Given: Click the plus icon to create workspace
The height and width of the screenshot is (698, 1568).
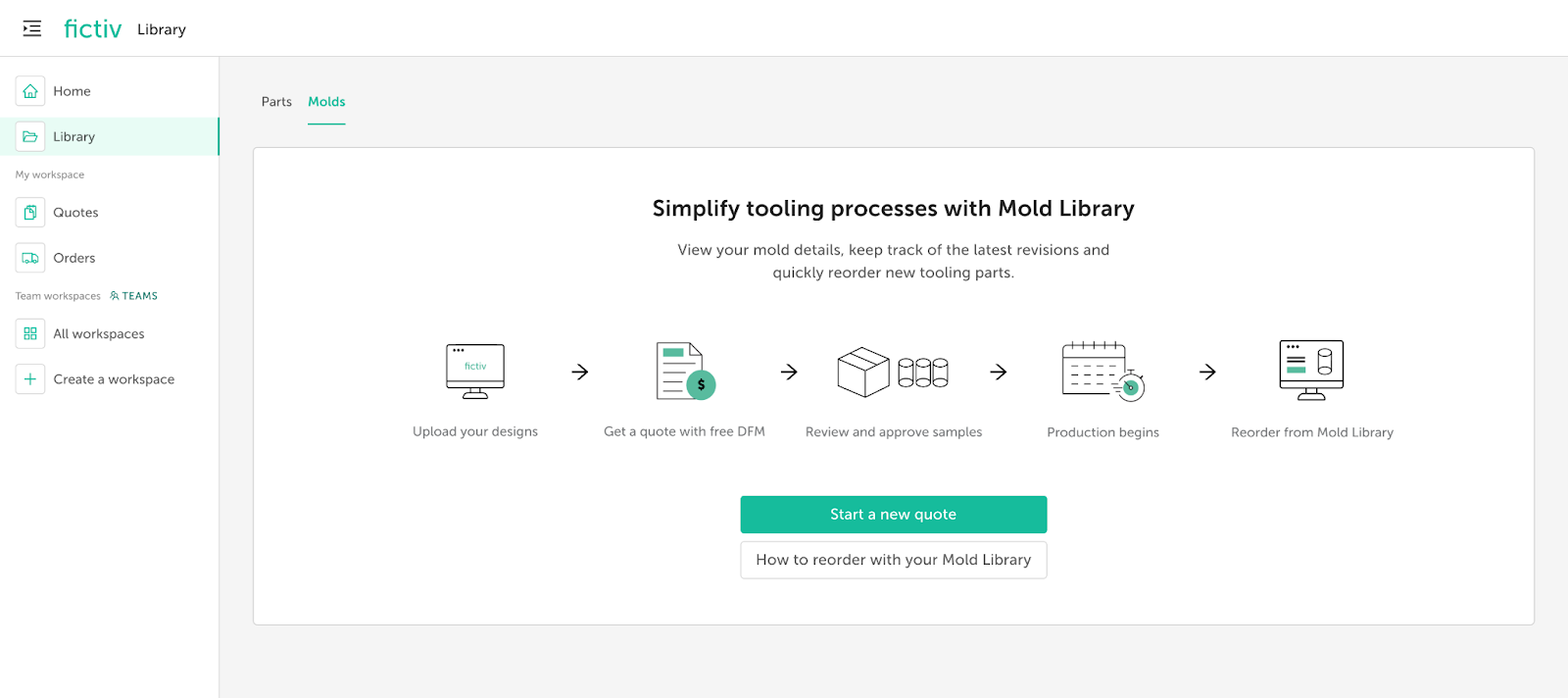Looking at the screenshot, I should 30,379.
